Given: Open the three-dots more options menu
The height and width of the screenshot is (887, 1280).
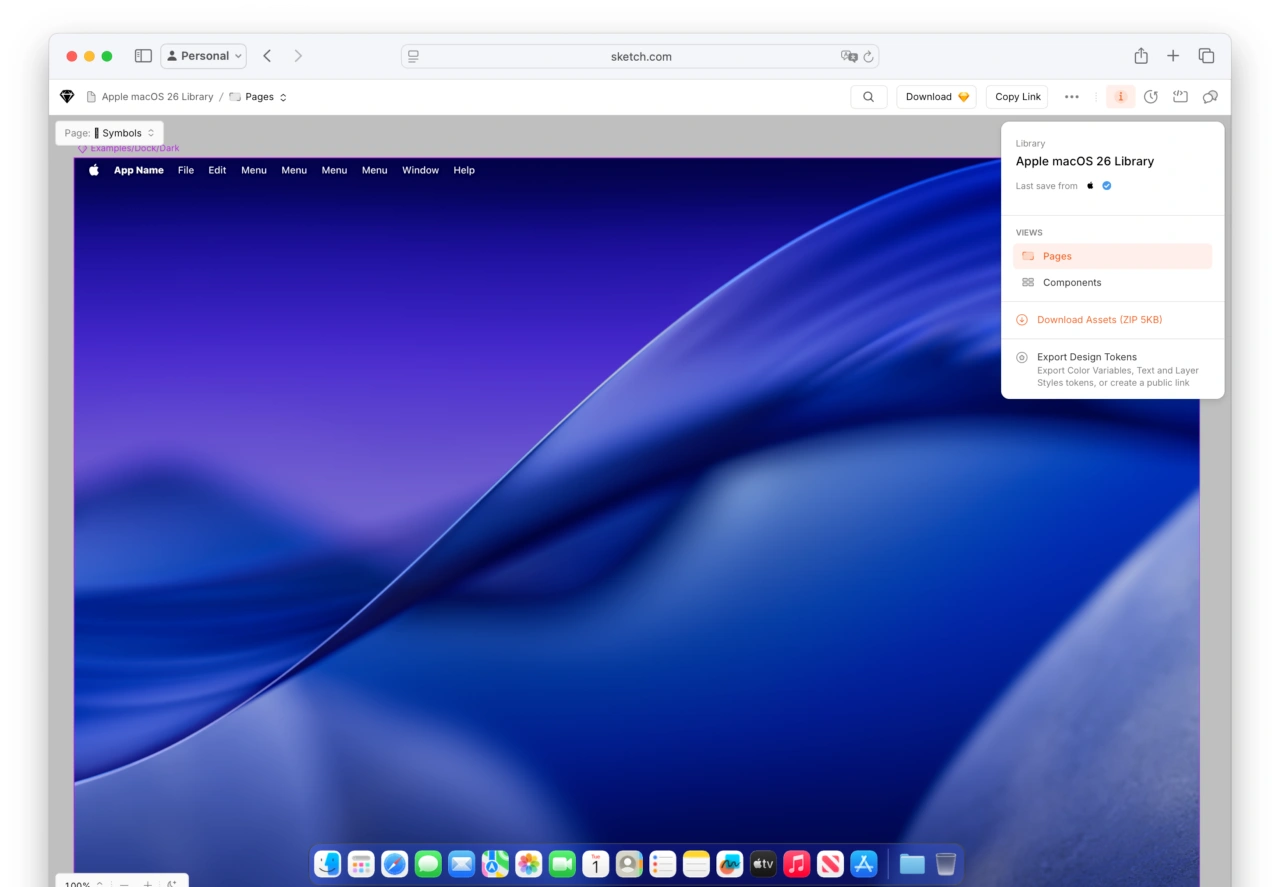Looking at the screenshot, I should (x=1071, y=97).
